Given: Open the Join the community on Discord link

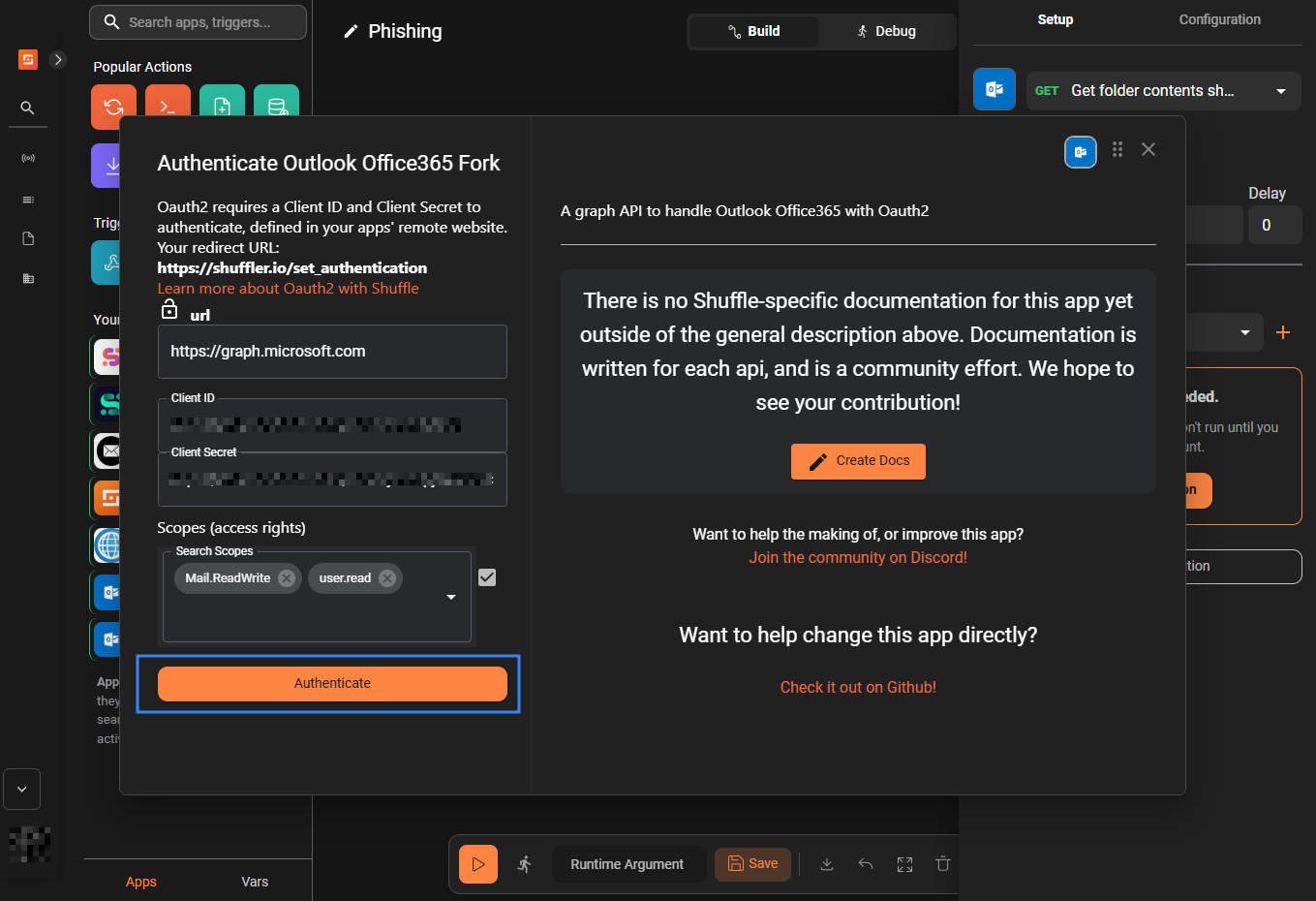Looking at the screenshot, I should click(x=858, y=558).
